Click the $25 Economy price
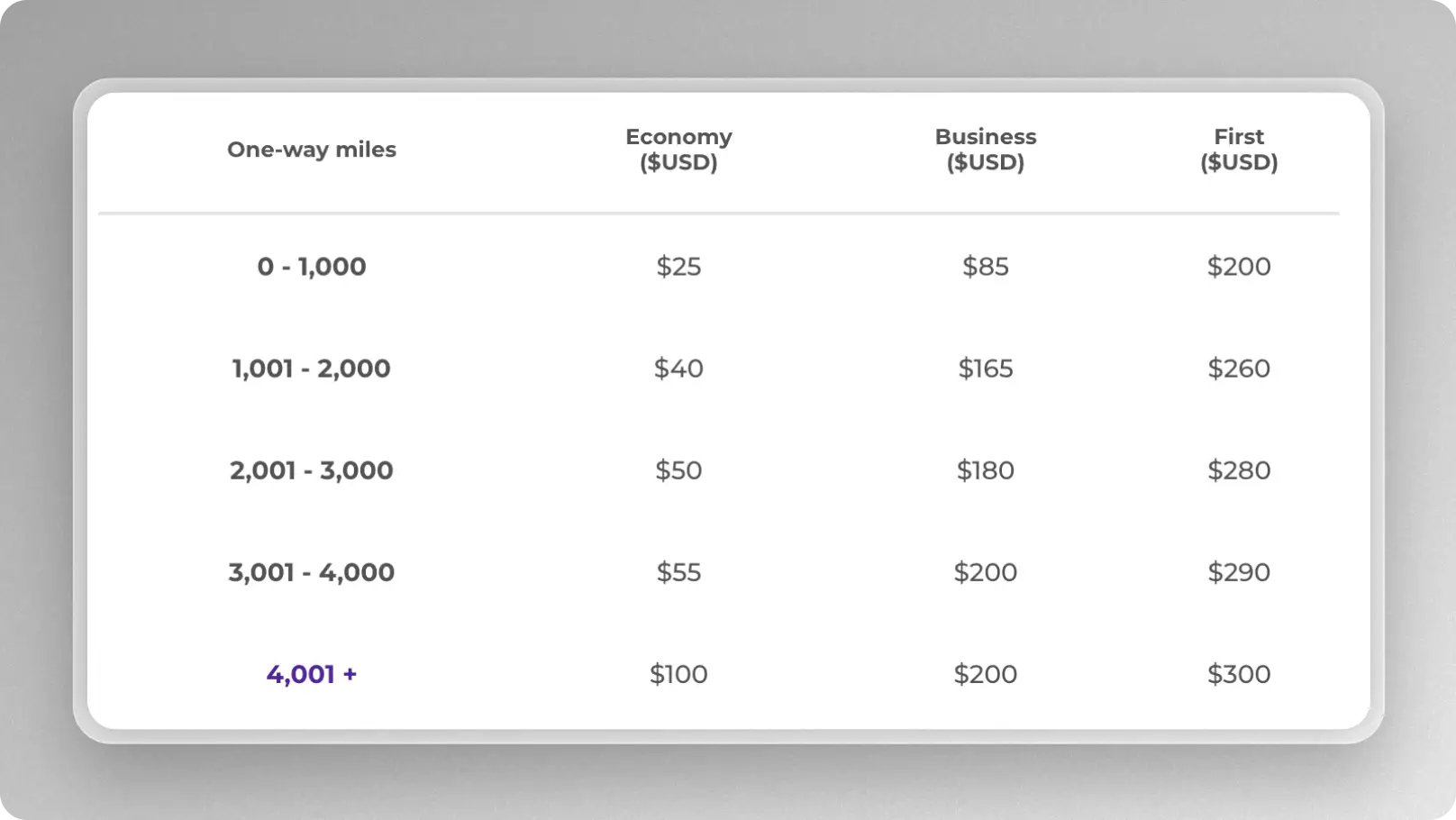 tap(678, 267)
